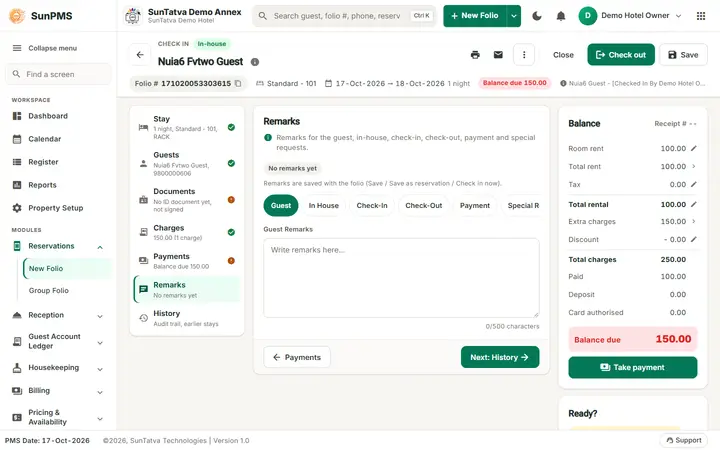Open the Support chat button
This screenshot has height=450, width=720.
(x=684, y=440)
